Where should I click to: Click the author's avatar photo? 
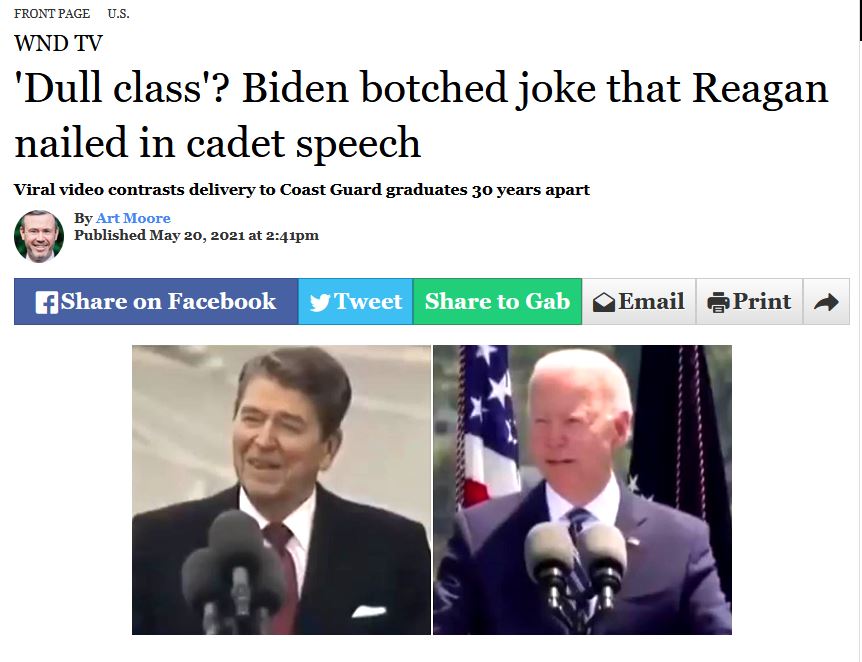point(38,235)
